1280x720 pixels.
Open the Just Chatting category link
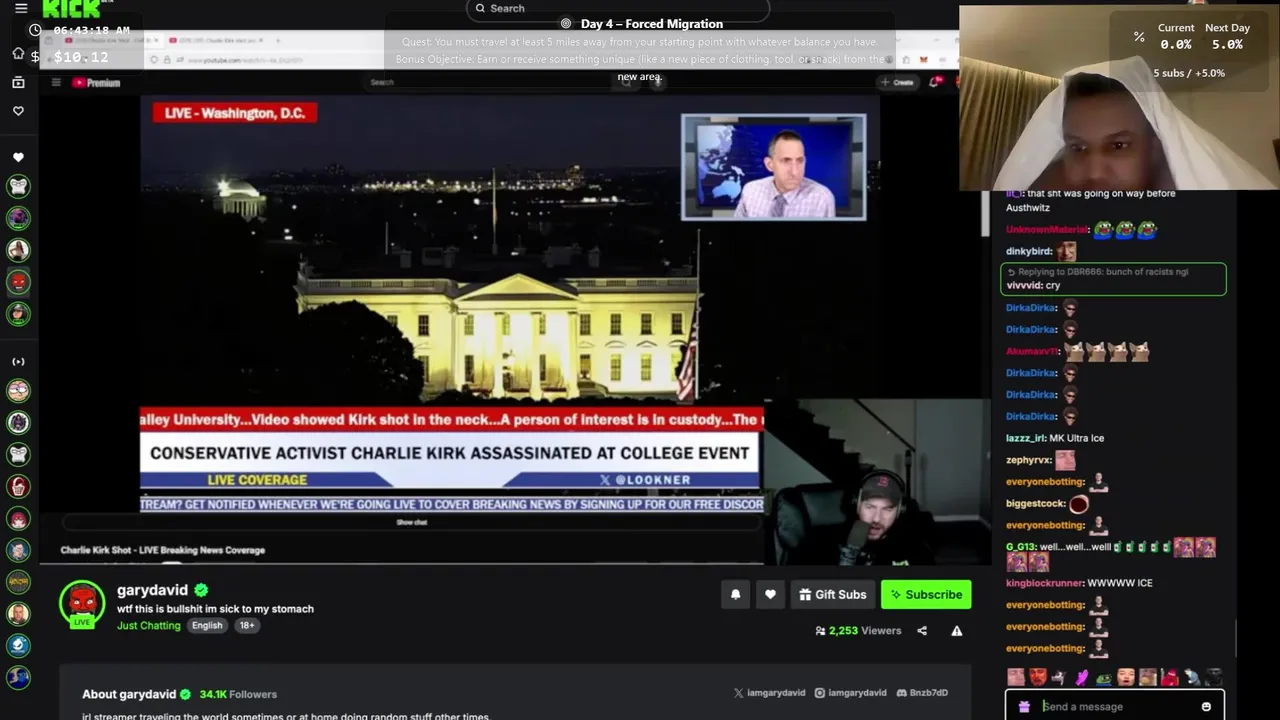click(149, 625)
